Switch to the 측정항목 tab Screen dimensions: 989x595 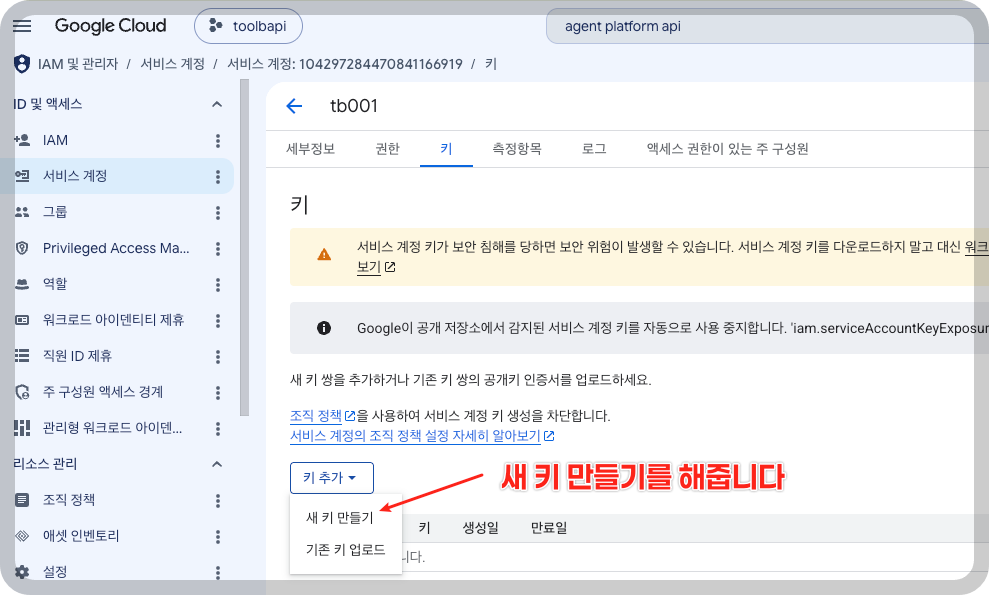click(x=517, y=149)
